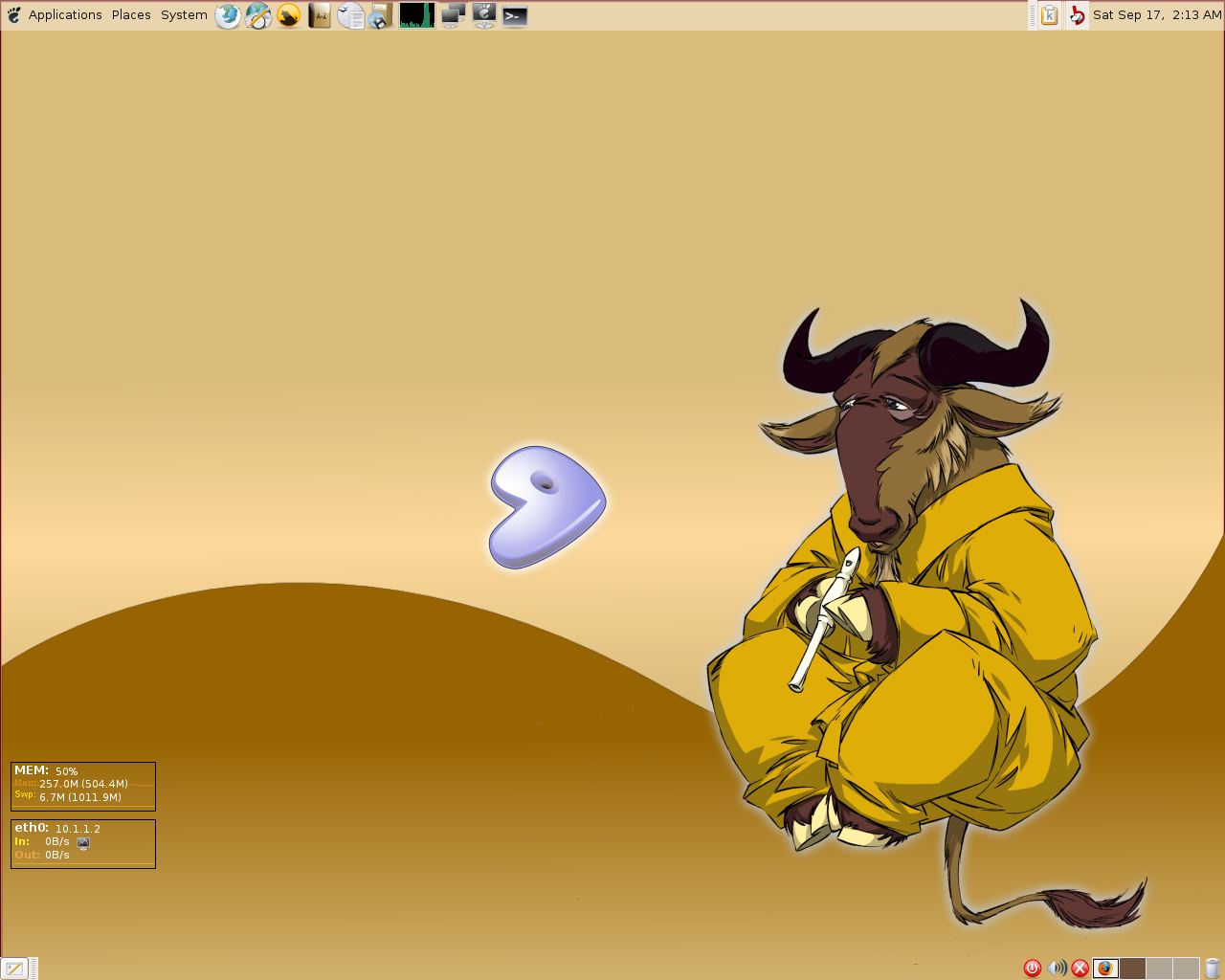Open the Applications menu
Image resolution: width=1225 pixels, height=980 pixels.
[65, 14]
